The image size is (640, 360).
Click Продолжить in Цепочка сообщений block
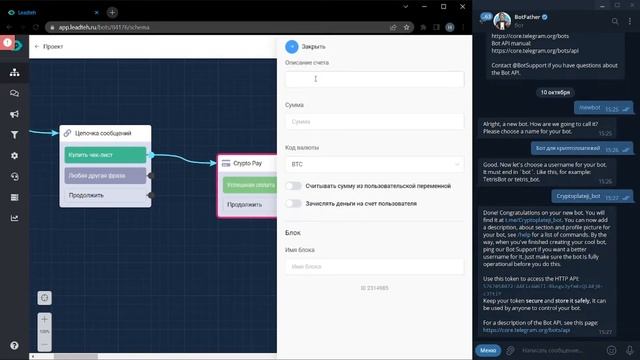tap(105, 196)
